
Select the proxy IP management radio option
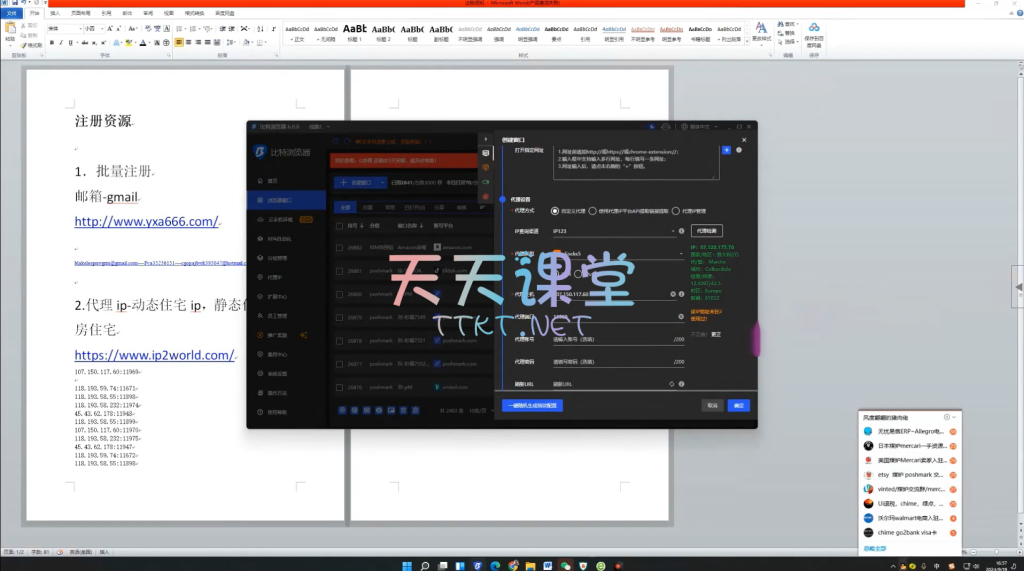(676, 211)
